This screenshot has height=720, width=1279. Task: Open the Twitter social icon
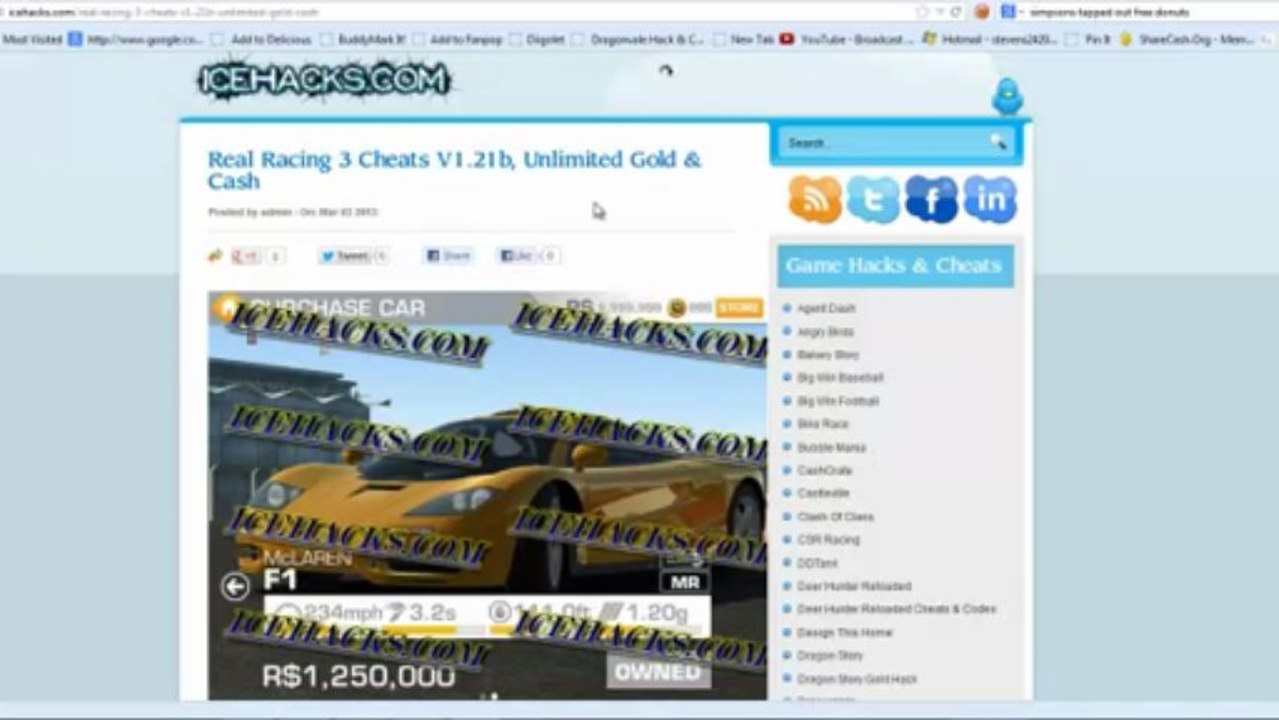[873, 199]
